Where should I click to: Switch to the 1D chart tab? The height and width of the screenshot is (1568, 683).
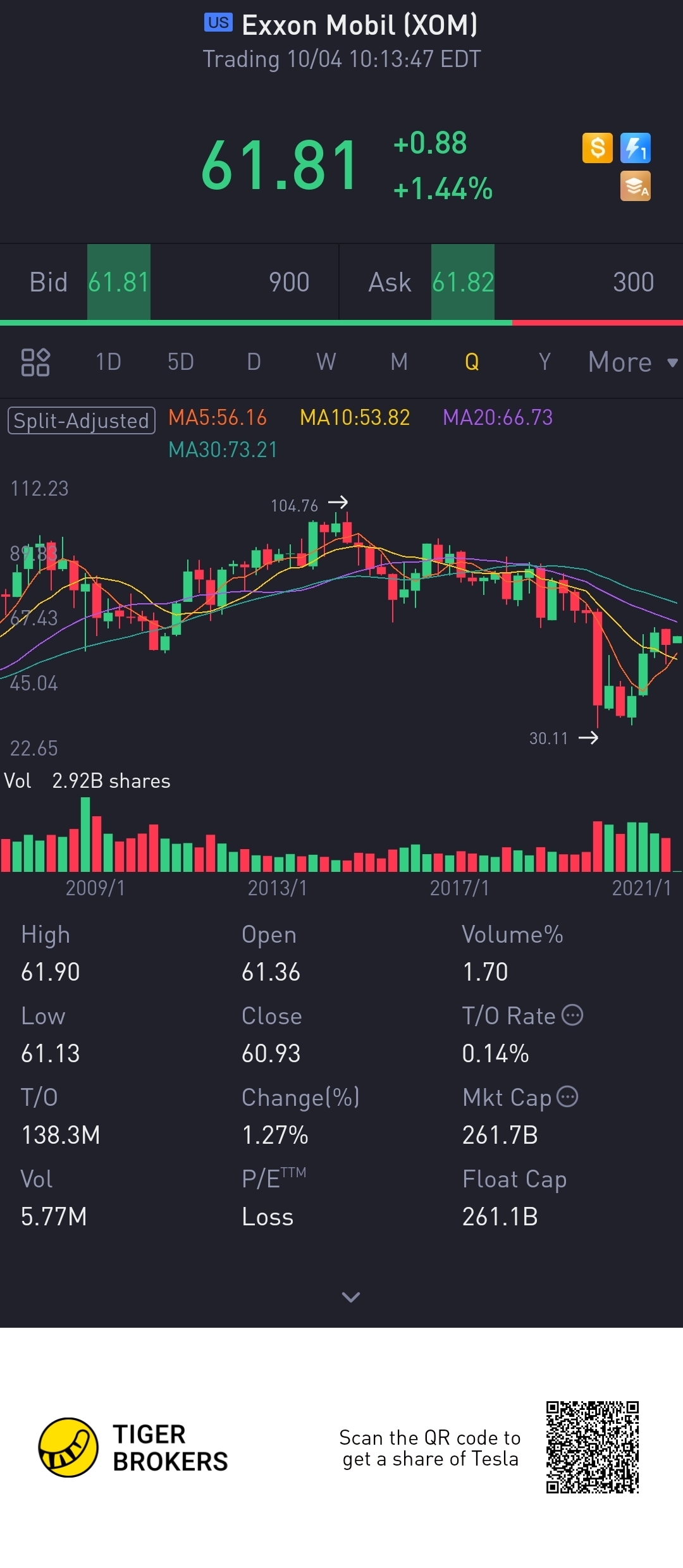coord(108,362)
